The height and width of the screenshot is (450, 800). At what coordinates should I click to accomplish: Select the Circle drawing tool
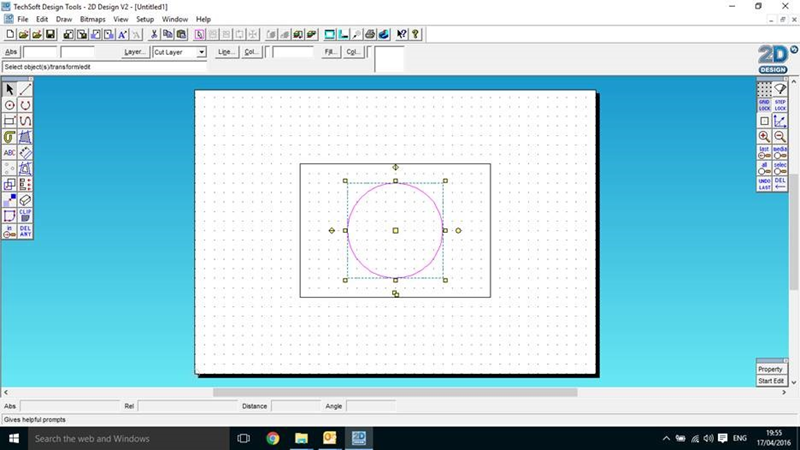(x=9, y=105)
